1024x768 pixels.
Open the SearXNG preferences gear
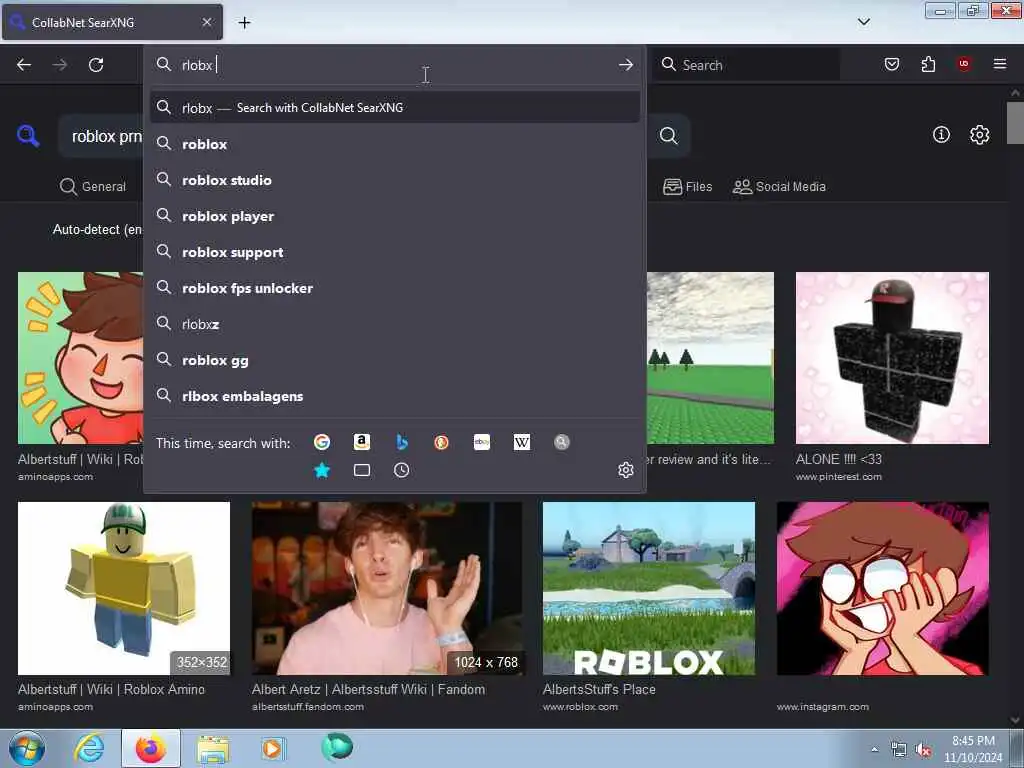click(x=979, y=135)
